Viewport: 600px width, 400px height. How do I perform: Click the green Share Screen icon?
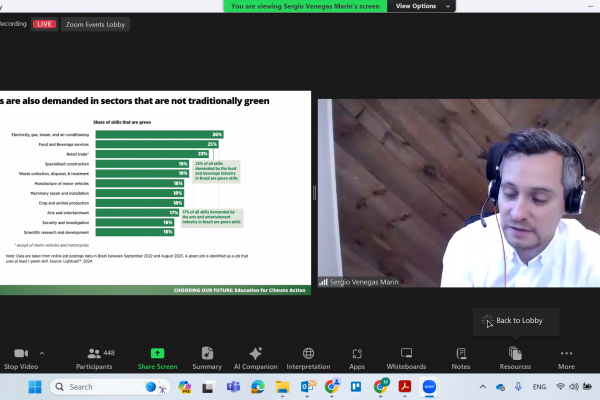(157, 353)
